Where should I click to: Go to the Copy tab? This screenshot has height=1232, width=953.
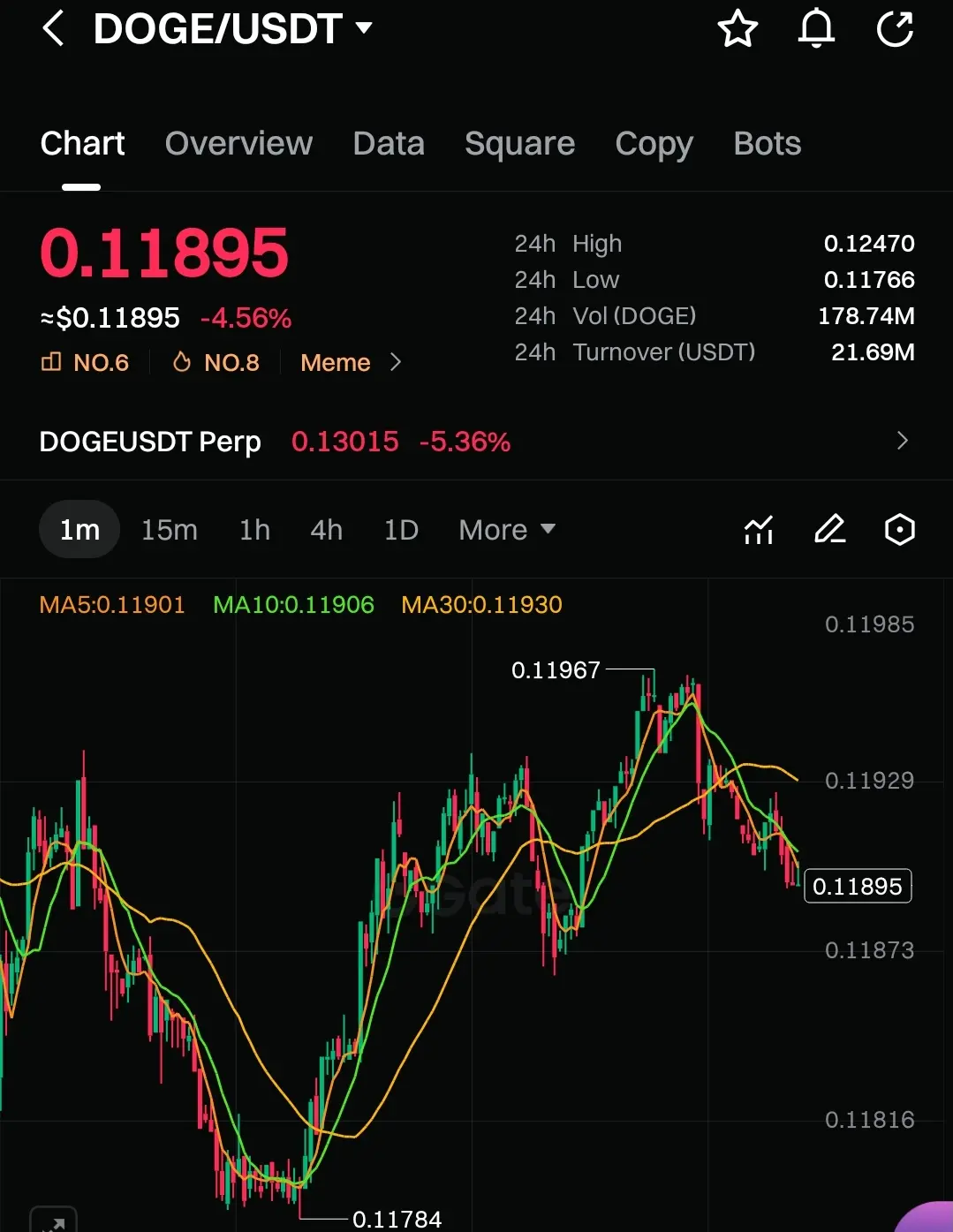pos(654,143)
